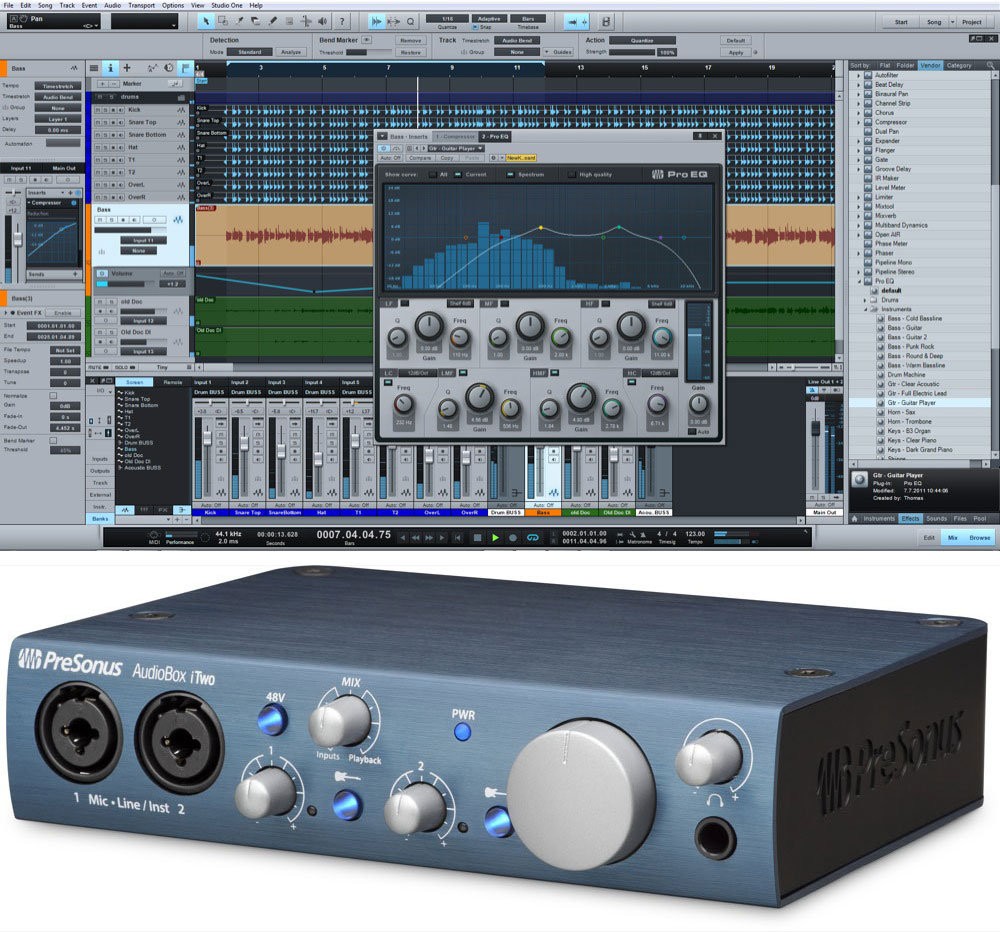Open the Gtr - Guitar Player preset dropdown
This screenshot has height=932, width=1000.
(480, 148)
